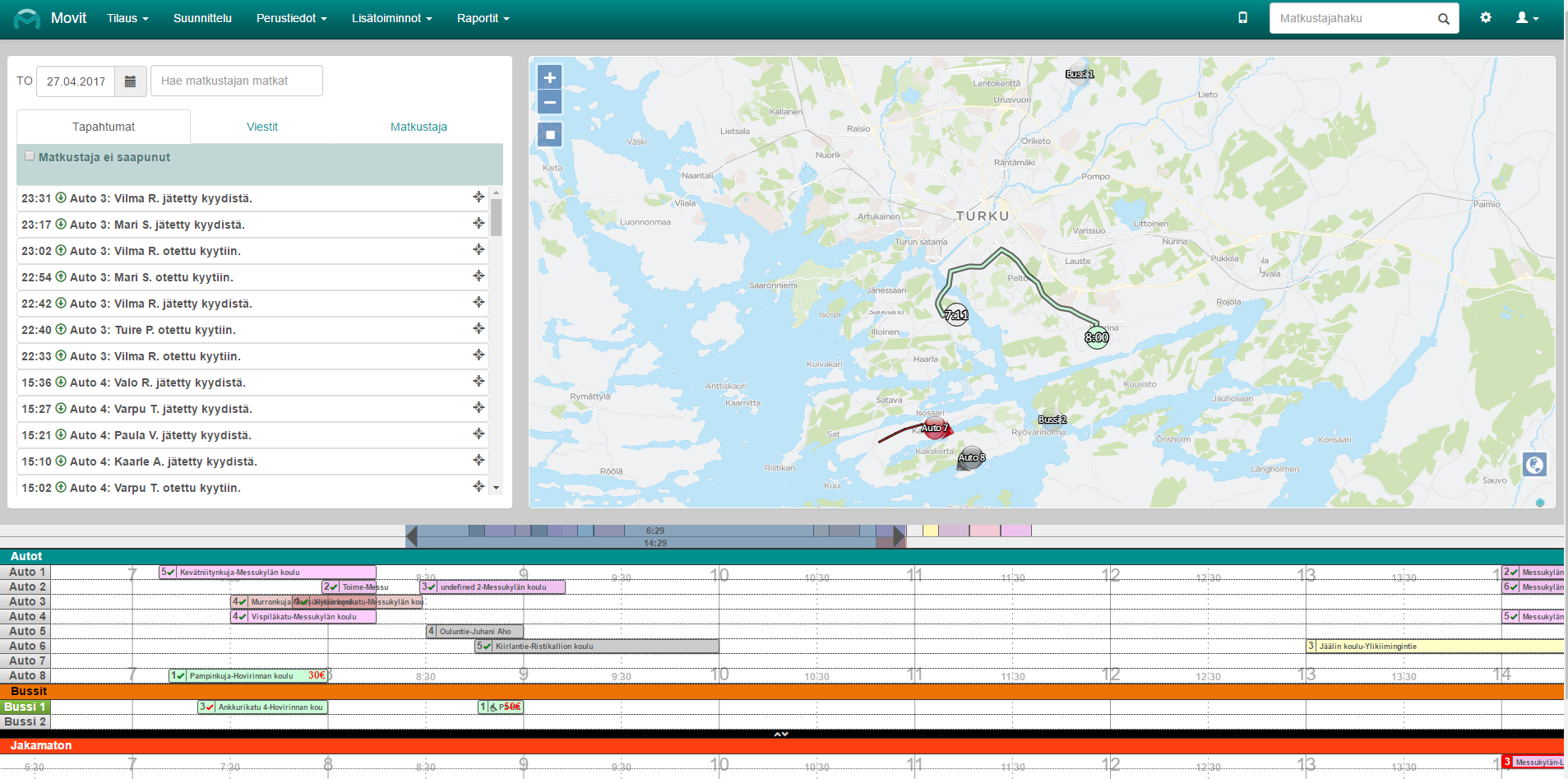Expand the Raportit dropdown menu
The image size is (1568, 779).
pos(483,18)
